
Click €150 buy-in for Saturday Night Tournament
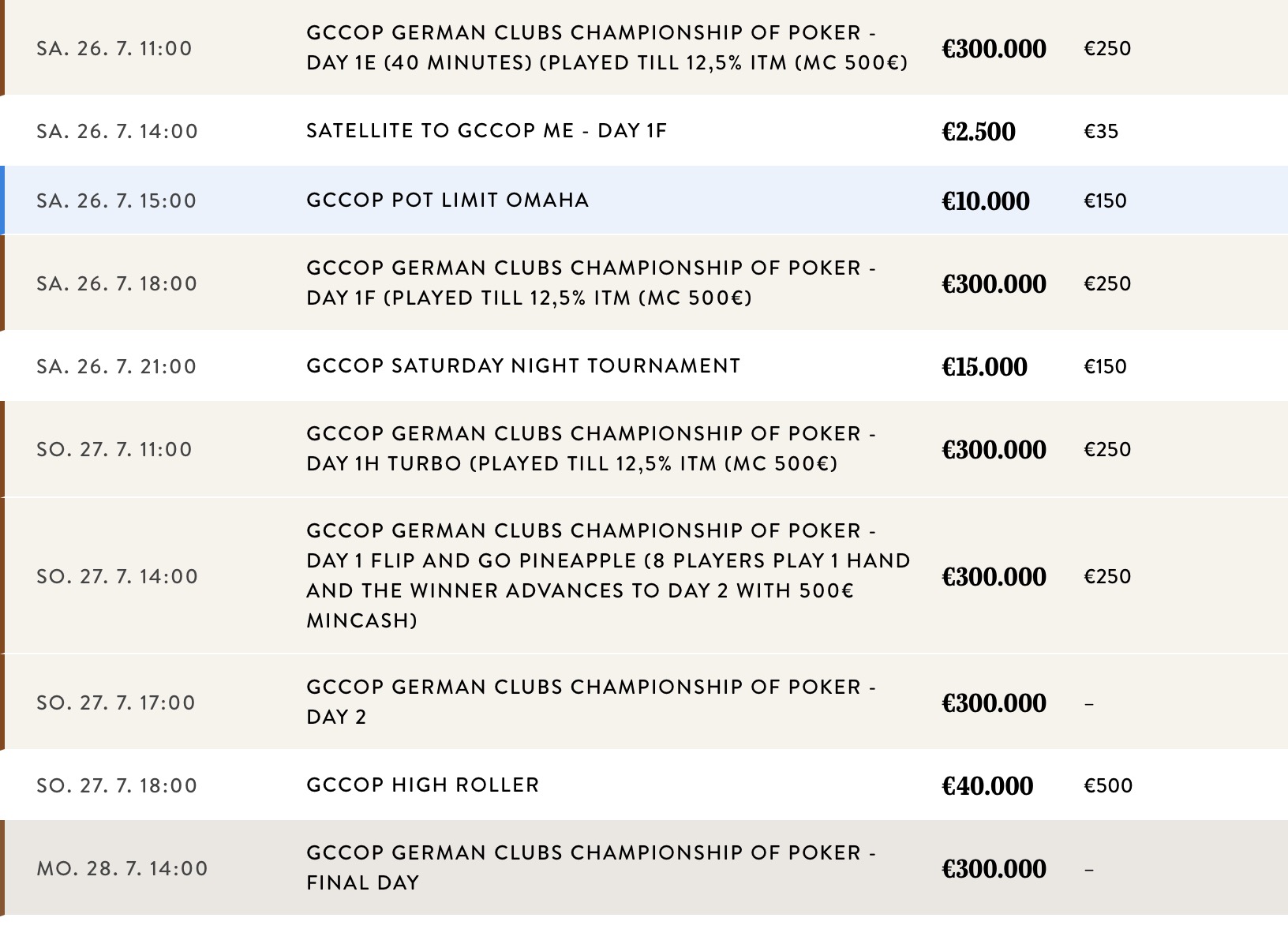coord(1105,366)
